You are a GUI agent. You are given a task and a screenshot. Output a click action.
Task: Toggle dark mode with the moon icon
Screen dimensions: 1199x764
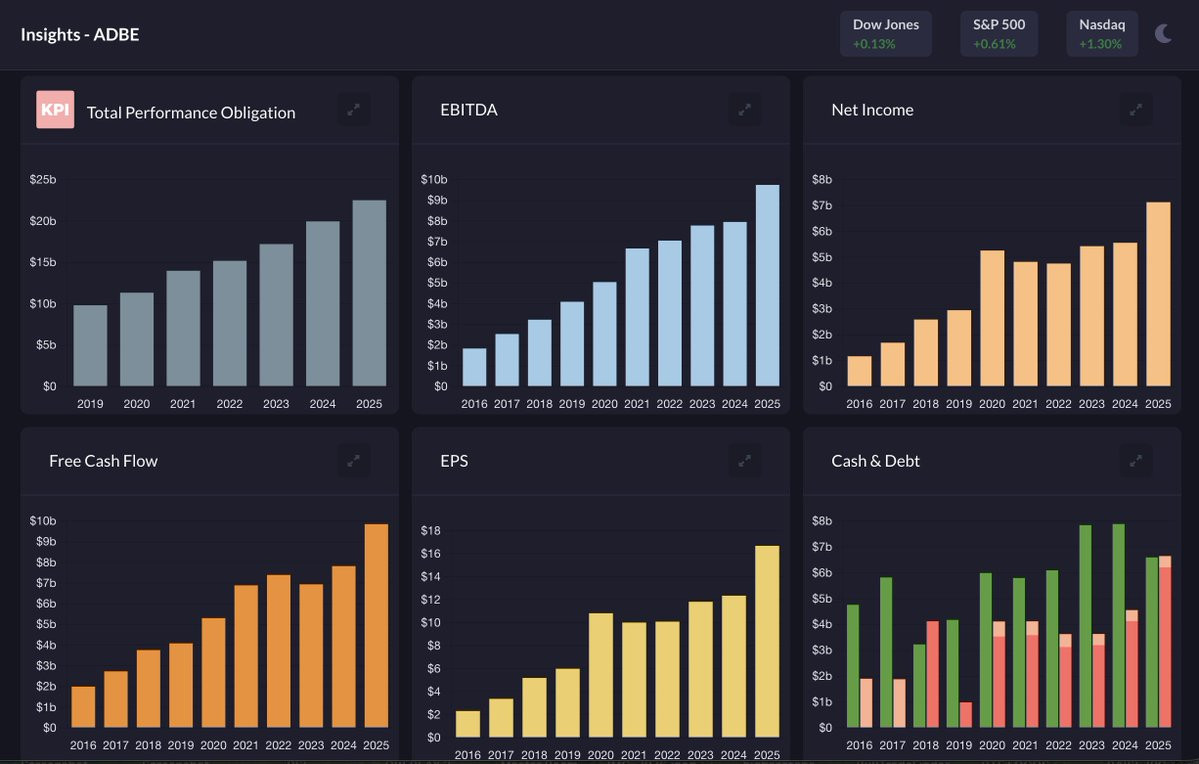1163,34
